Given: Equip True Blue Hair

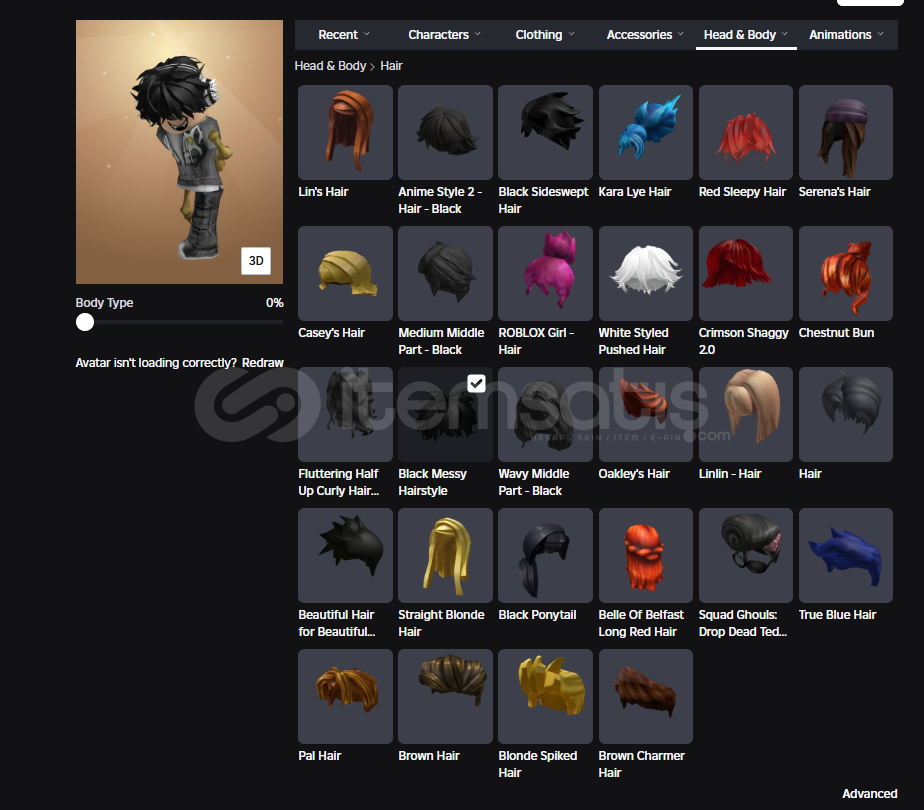Looking at the screenshot, I should (846, 556).
